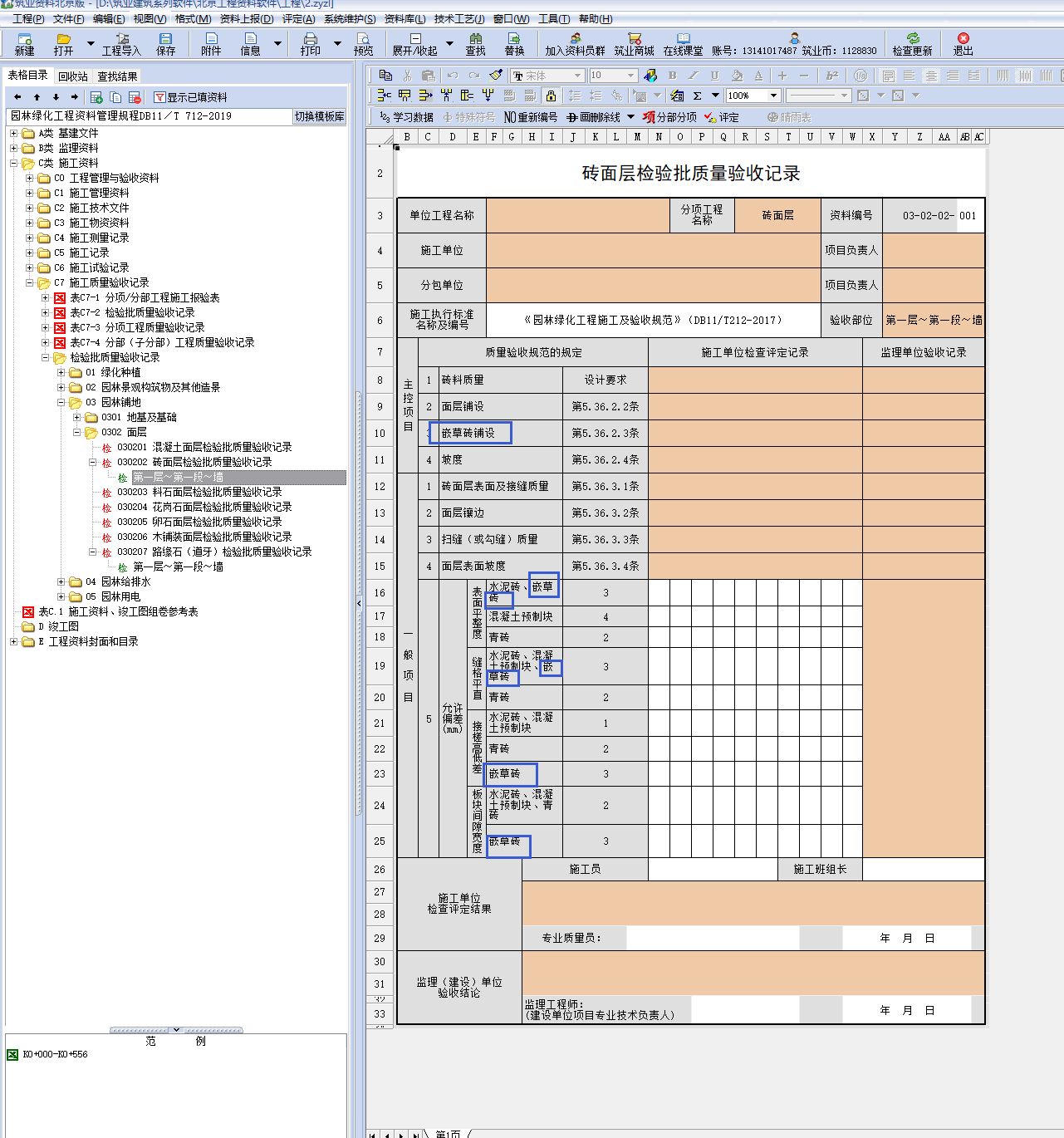Click the delete table icon in tree toolbar

[135, 97]
